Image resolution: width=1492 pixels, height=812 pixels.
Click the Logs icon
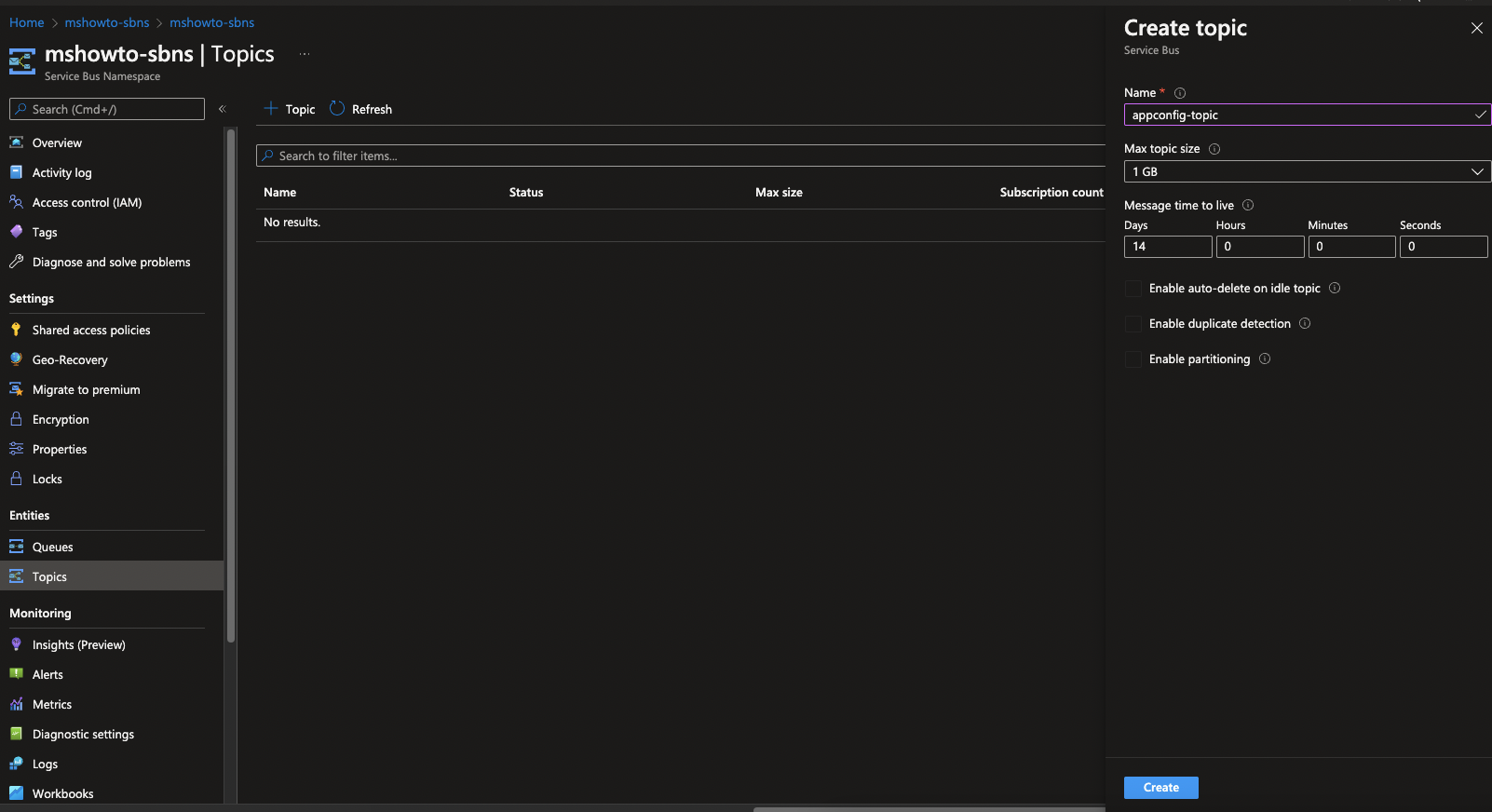pos(16,764)
